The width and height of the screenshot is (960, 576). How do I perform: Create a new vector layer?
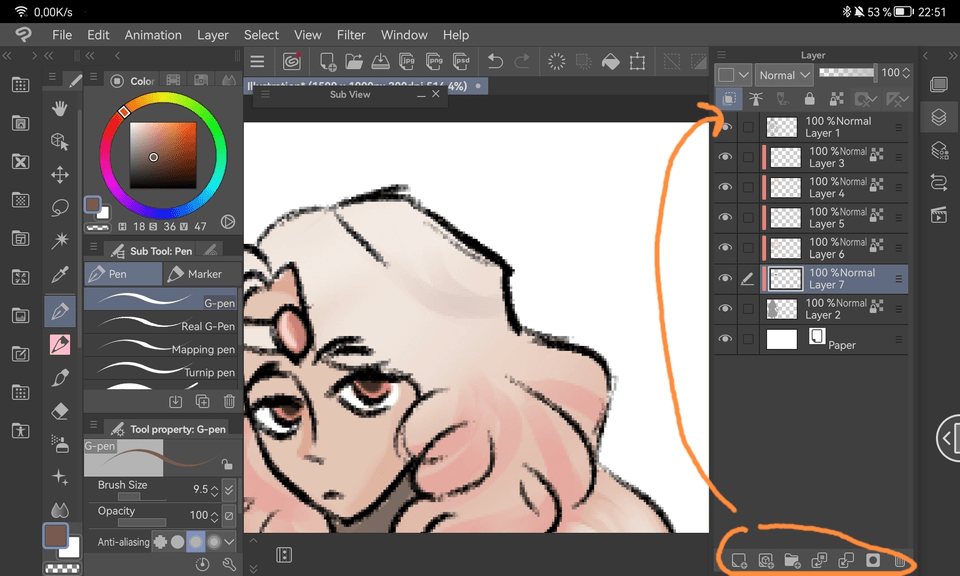coord(765,560)
